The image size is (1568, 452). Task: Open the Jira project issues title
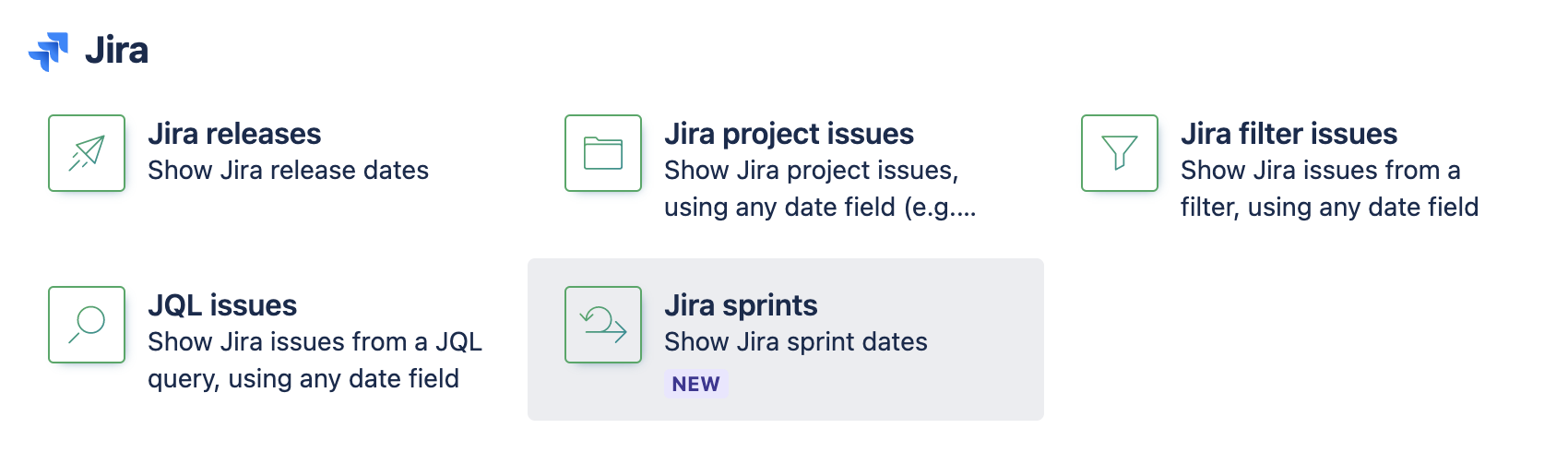(x=789, y=134)
